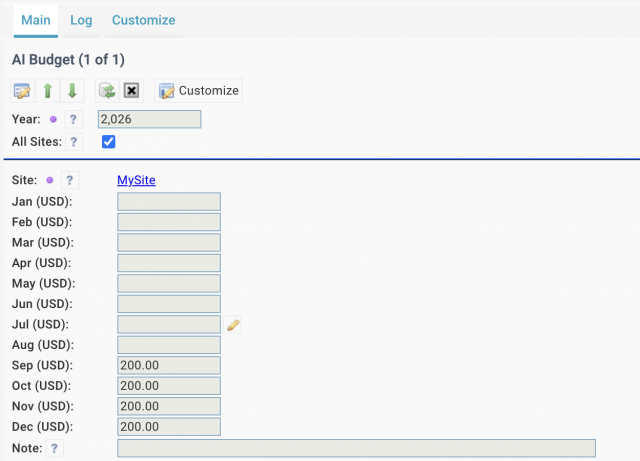This screenshot has width=640, height=461.
Task: Click the pencil icon beside Jul field
Action: [233, 325]
